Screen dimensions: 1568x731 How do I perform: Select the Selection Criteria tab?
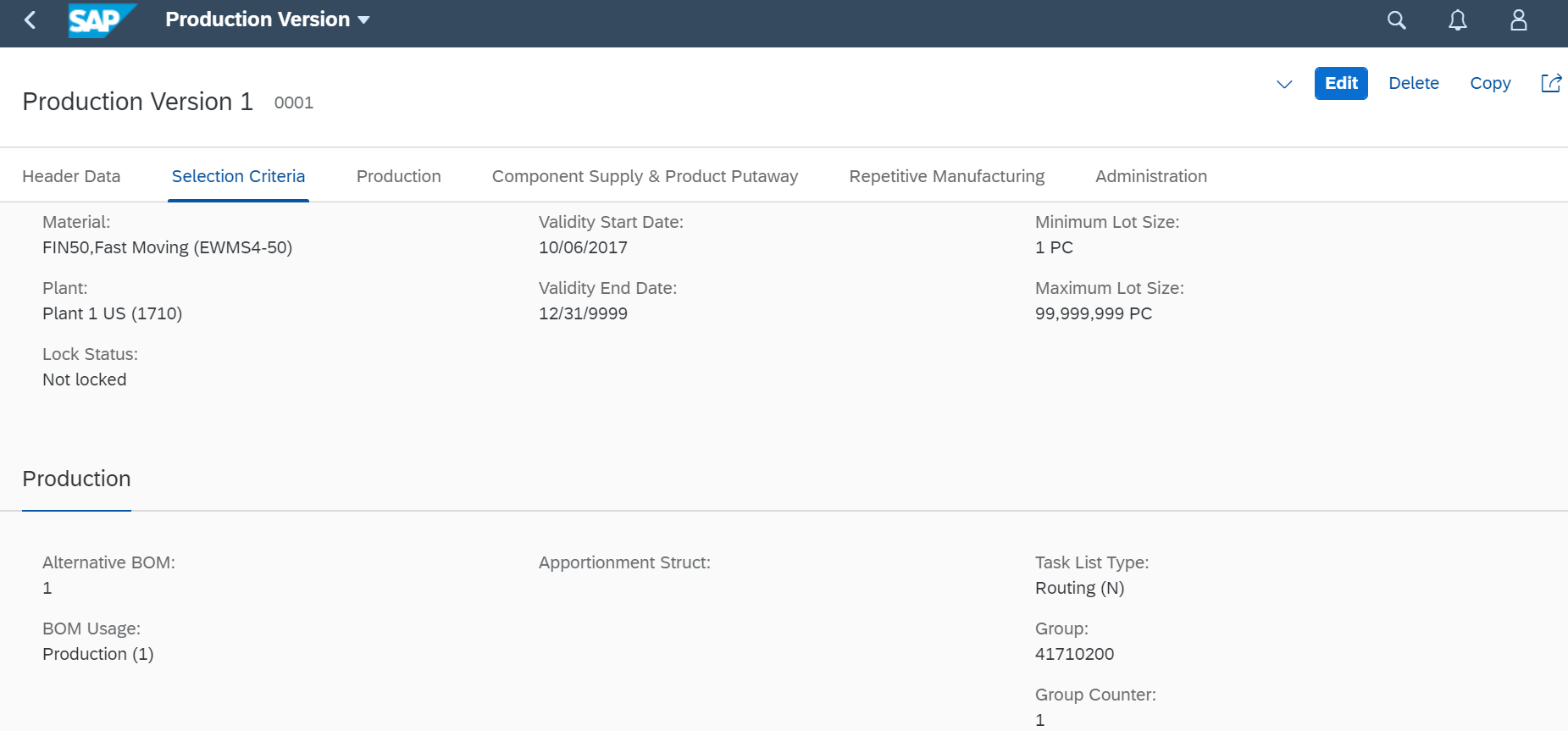238,176
